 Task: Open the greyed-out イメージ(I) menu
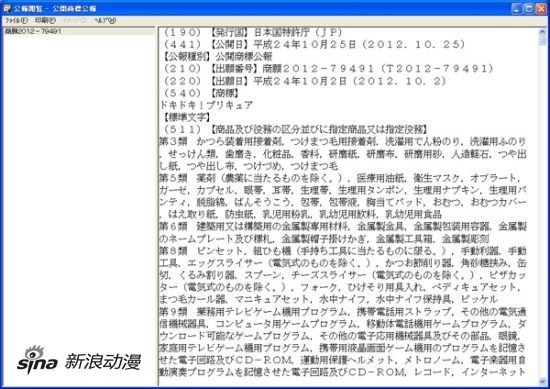75,20
